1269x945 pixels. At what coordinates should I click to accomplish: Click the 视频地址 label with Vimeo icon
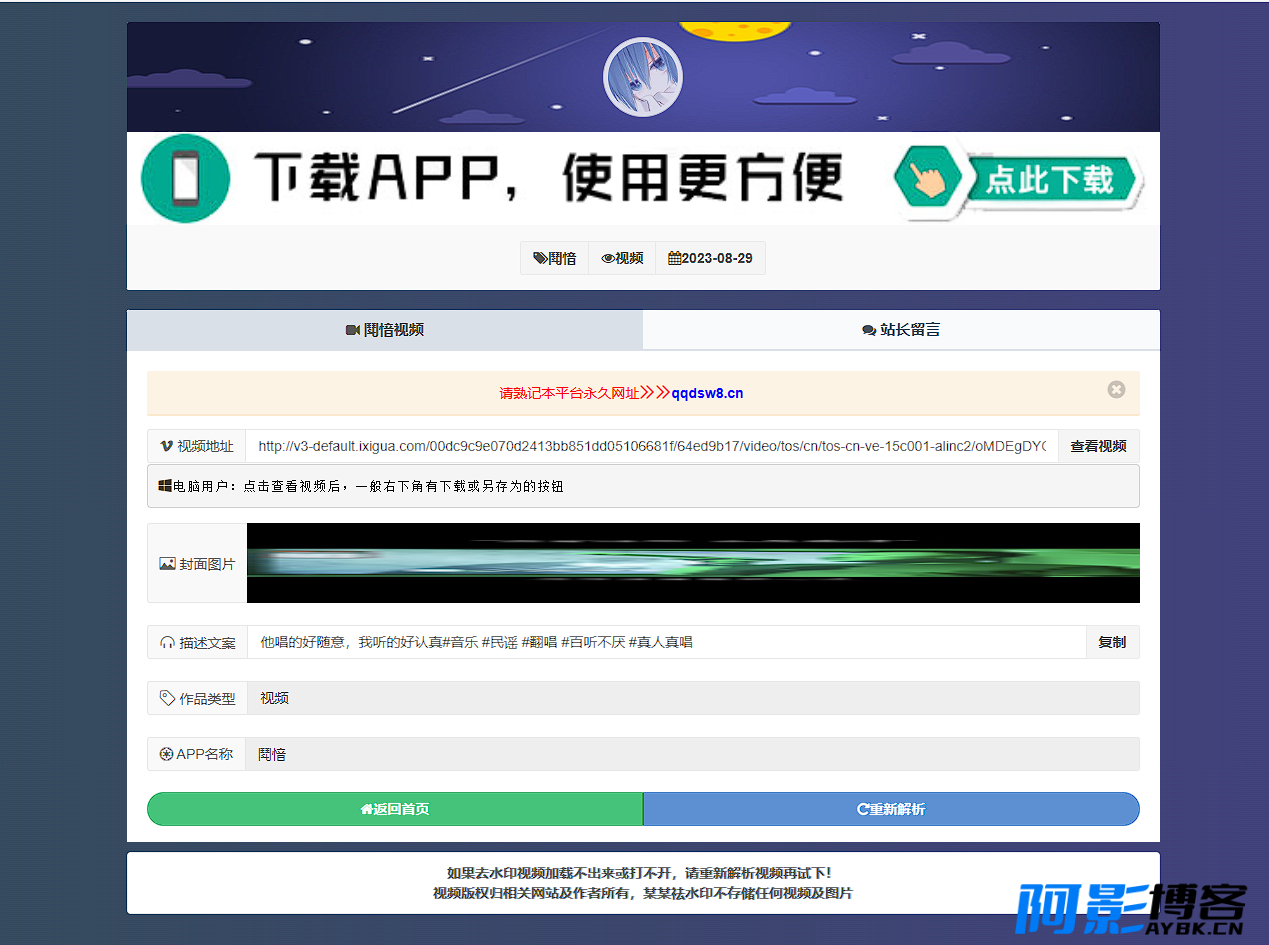click(197, 446)
